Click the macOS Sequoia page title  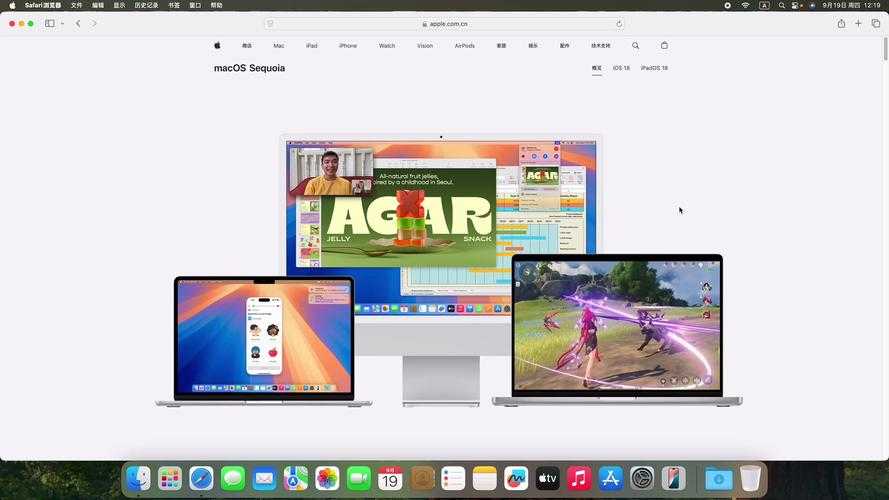click(x=249, y=68)
